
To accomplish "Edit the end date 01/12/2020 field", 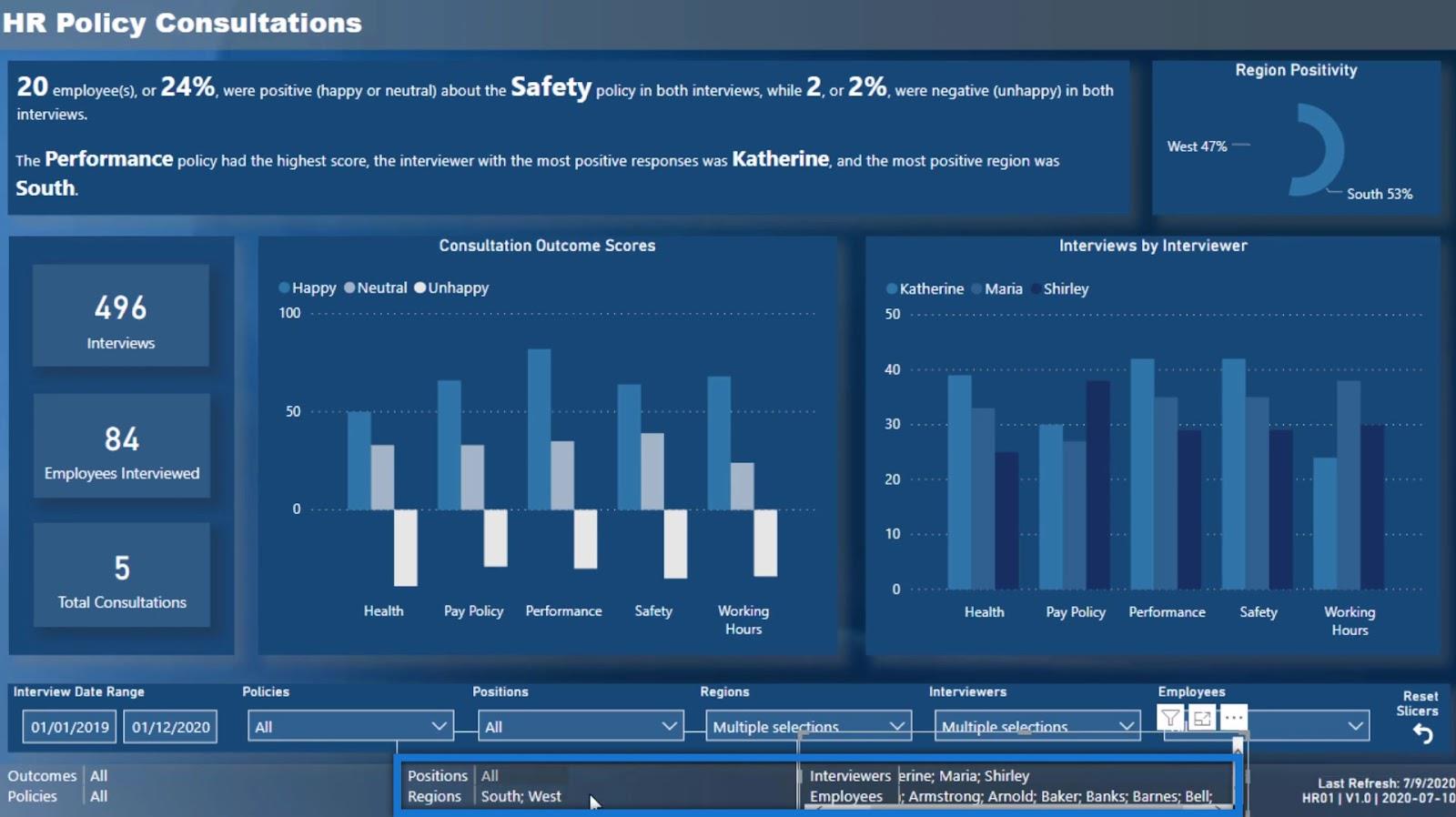I will click(x=170, y=727).
